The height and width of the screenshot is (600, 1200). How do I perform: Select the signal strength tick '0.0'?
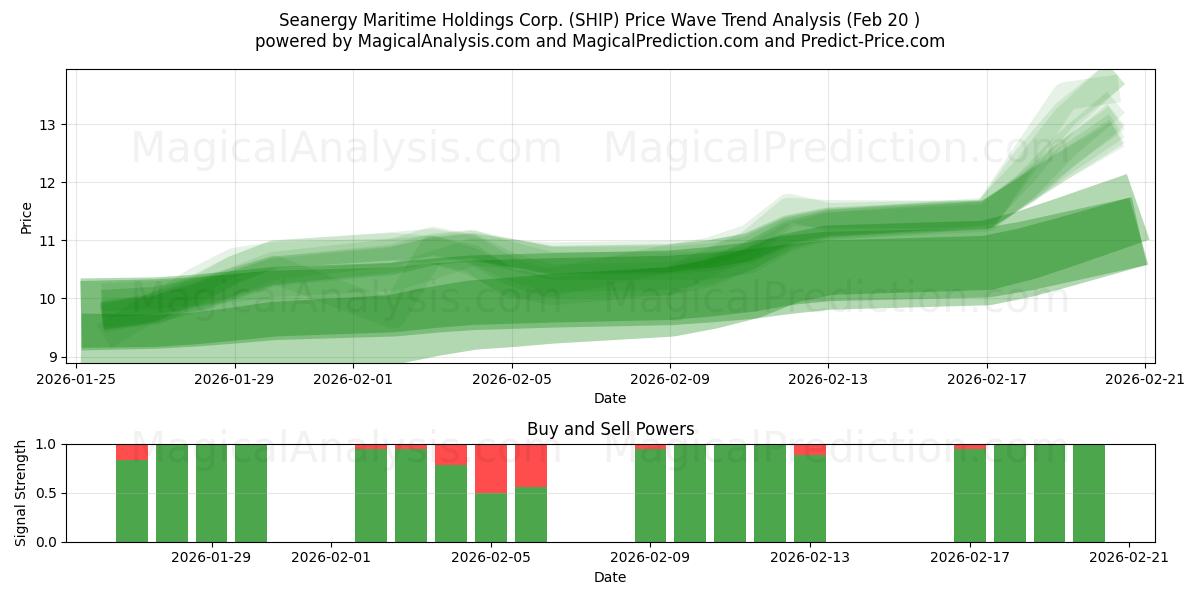47,542
